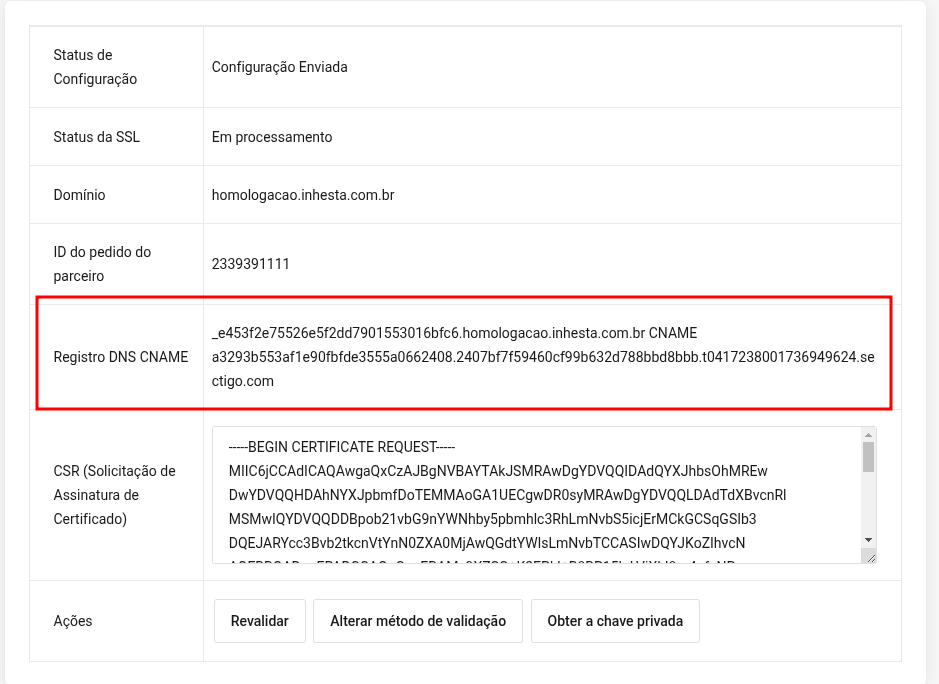Click the BEGIN CERTIFICATE REQUEST line
Viewport: 939px width, 684px height.
[x=341, y=447]
